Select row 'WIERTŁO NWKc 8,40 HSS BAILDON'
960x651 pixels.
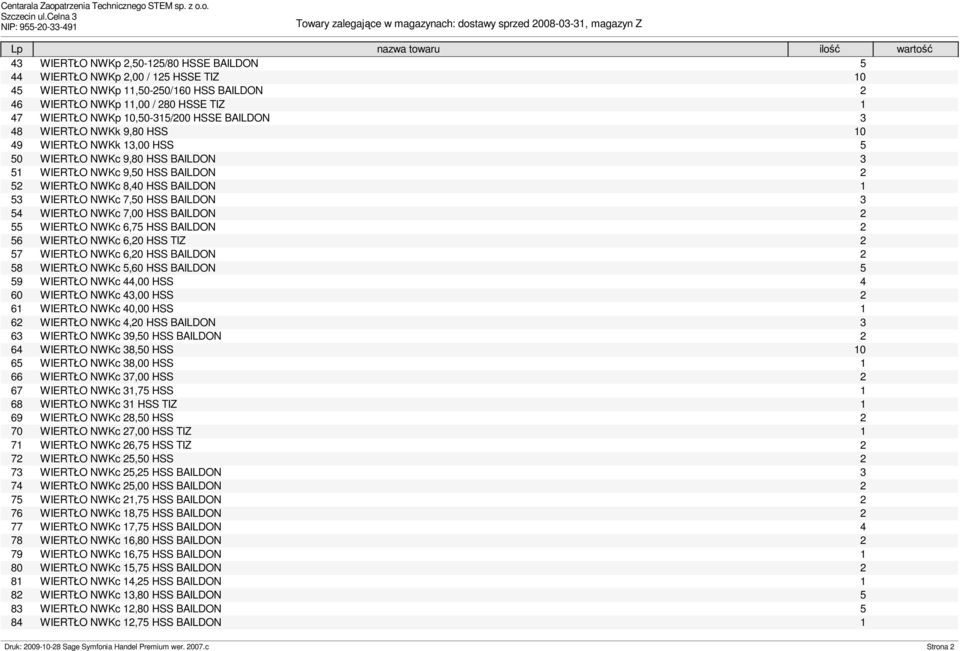[480, 186]
